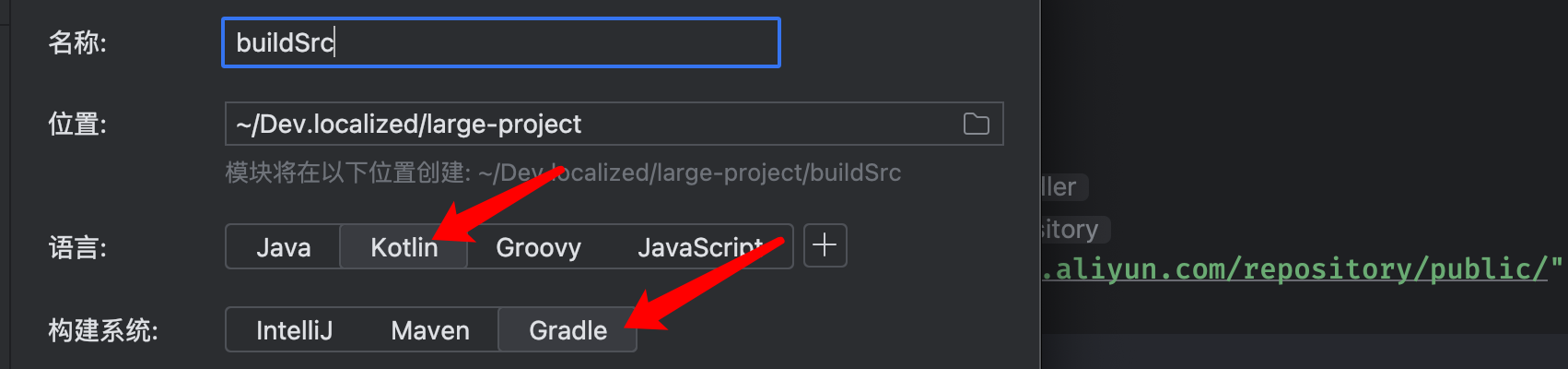Select Gradle as the build system
The height and width of the screenshot is (369, 1568).
[x=568, y=330]
